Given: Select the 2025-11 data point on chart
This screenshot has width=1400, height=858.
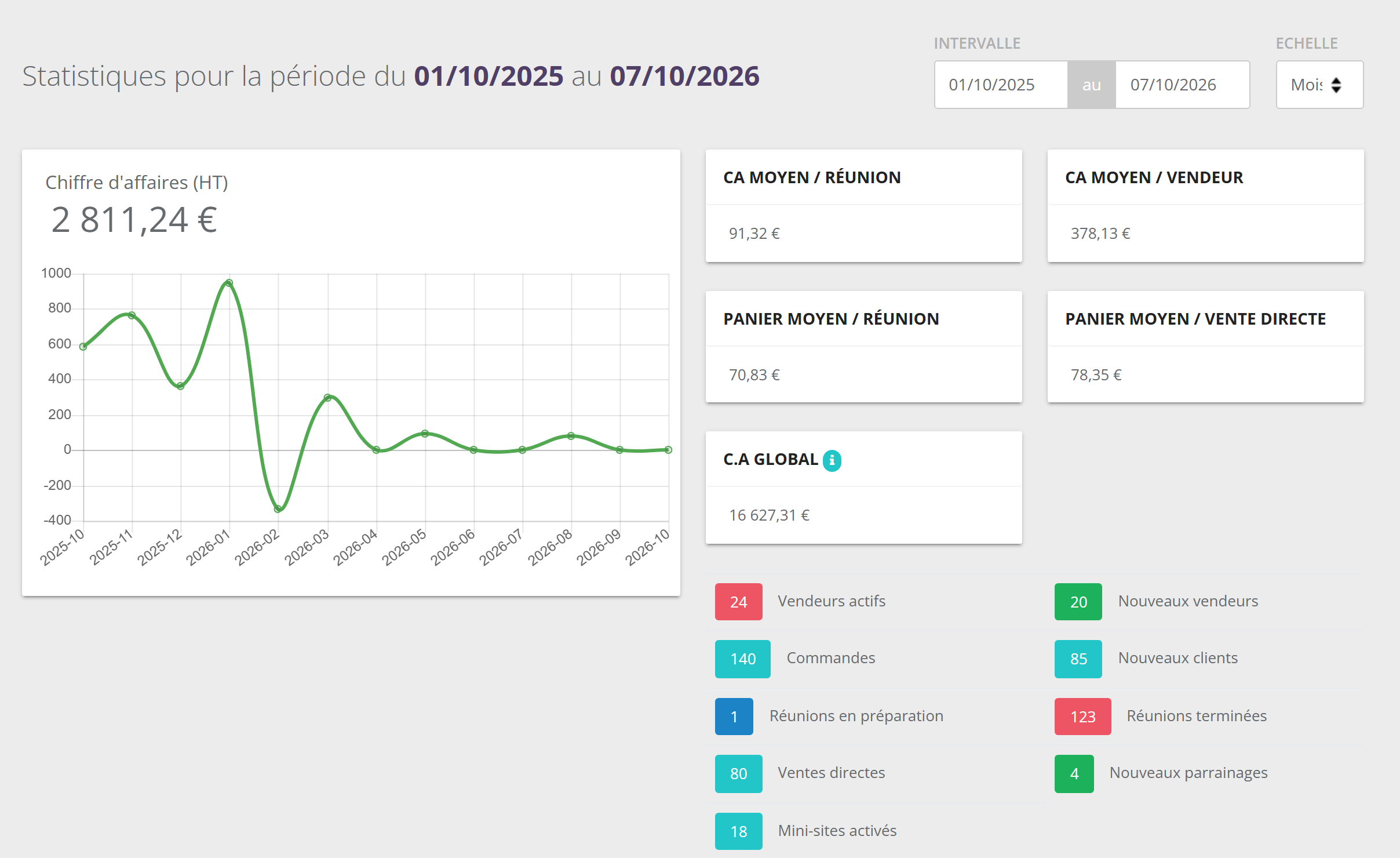Looking at the screenshot, I should pyautogui.click(x=132, y=315).
